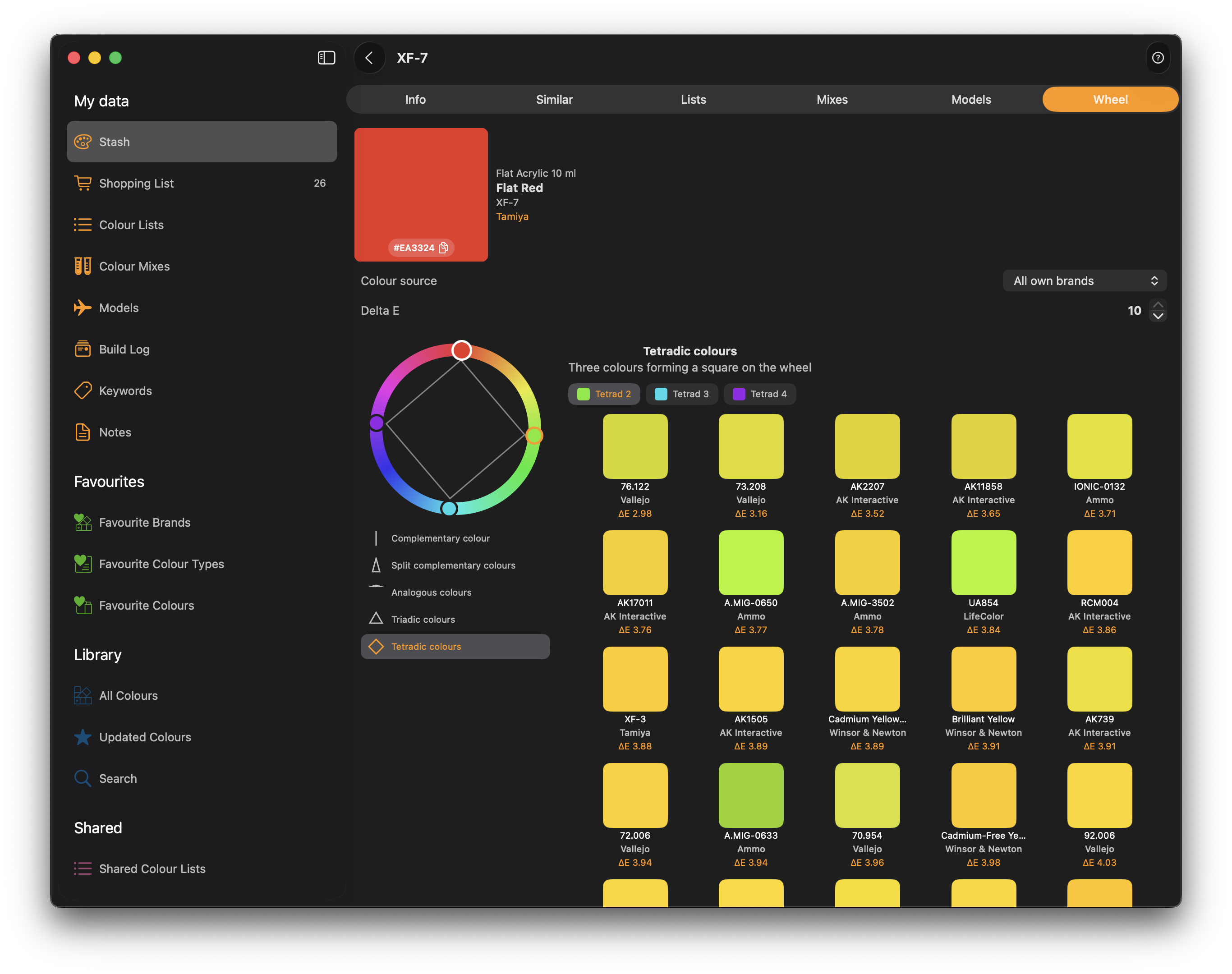Open Shared Colour Lists
The width and height of the screenshot is (1232, 974).
(x=202, y=868)
